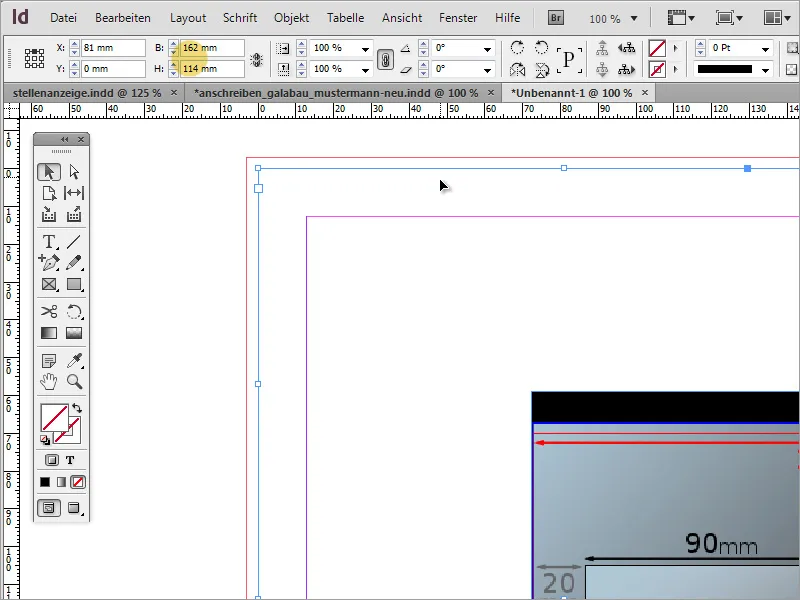Open the rotation angle dropdown
The width and height of the screenshot is (800, 600).
(x=488, y=49)
